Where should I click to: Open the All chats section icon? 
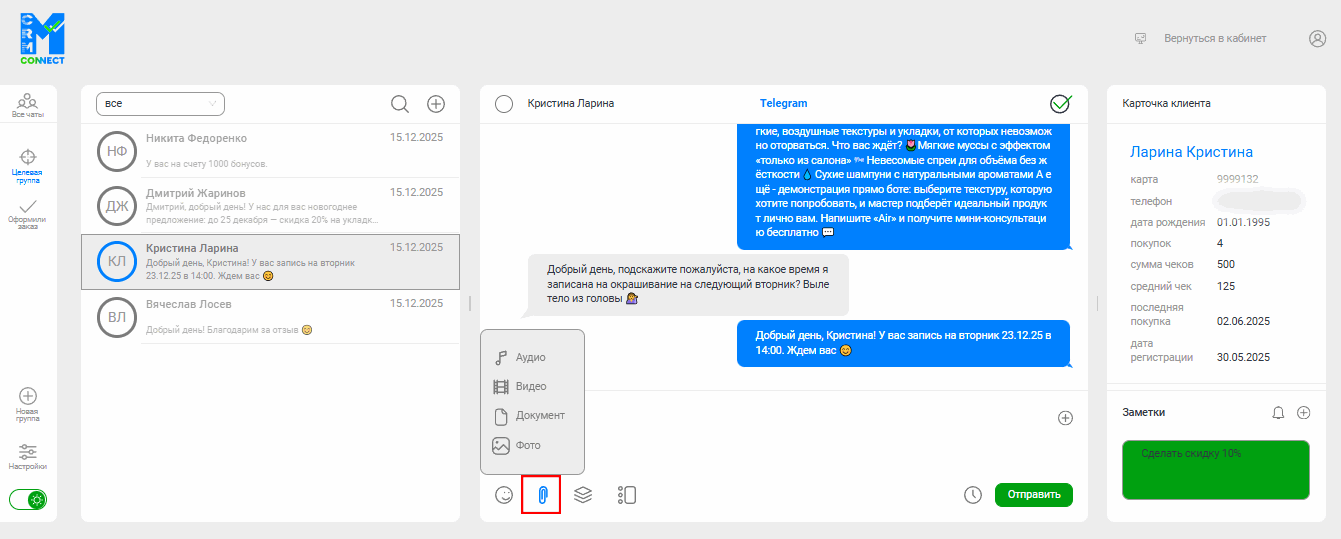coord(28,106)
